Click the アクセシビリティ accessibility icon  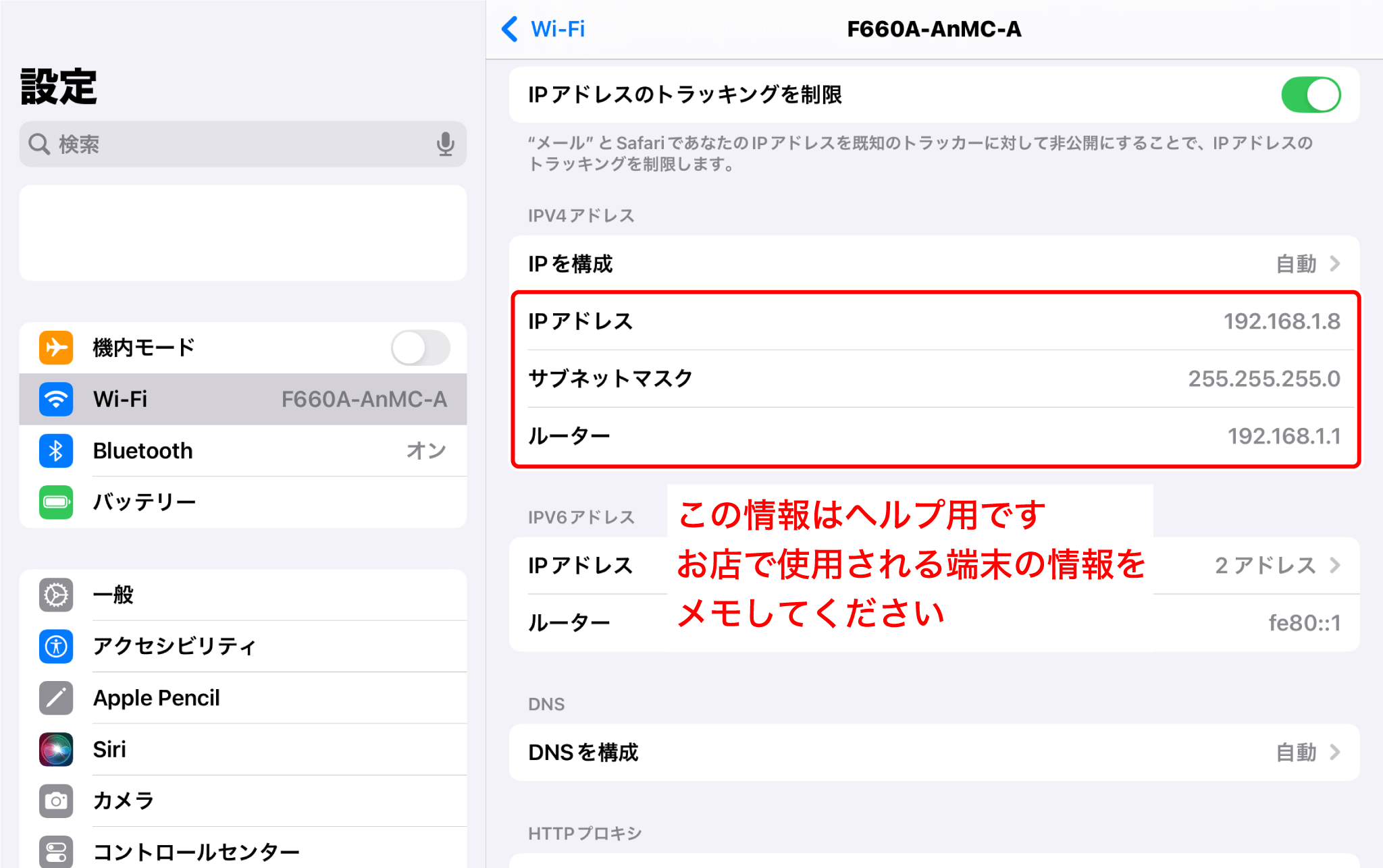(x=56, y=647)
